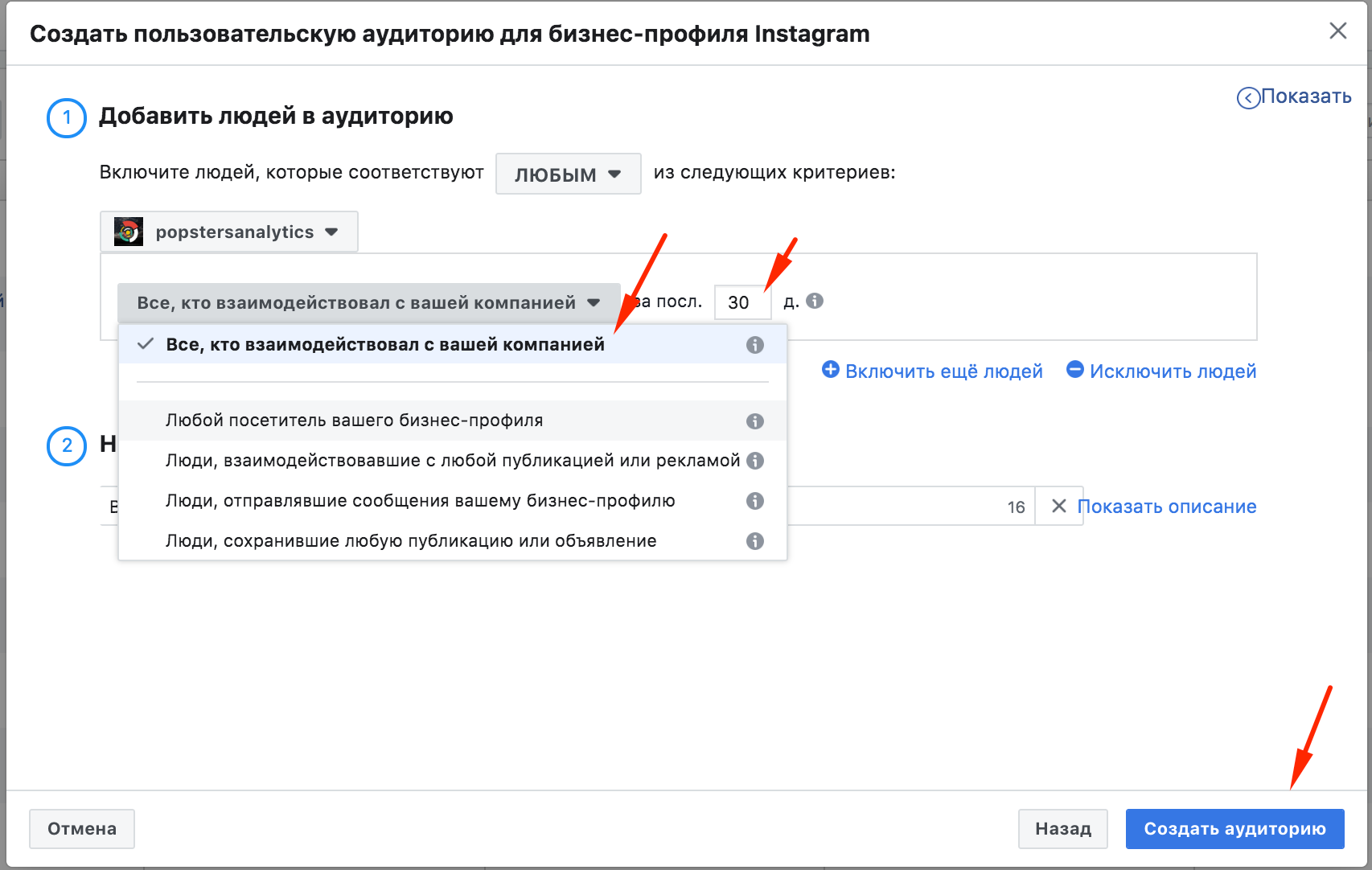Click info icon for 'Люди, взаимодействовавшие' option
Image resolution: width=1372 pixels, height=870 pixels.
[754, 461]
